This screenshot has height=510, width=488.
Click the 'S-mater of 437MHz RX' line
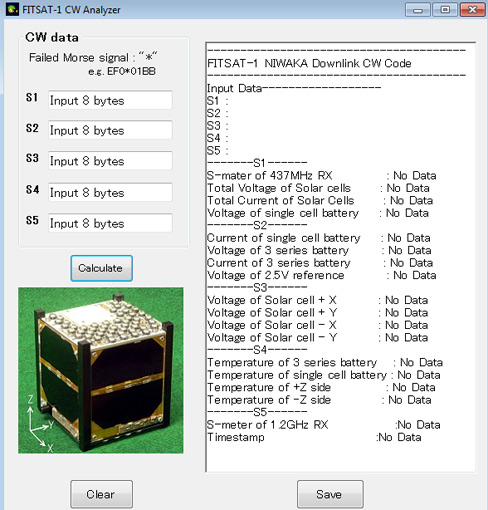pos(321,176)
